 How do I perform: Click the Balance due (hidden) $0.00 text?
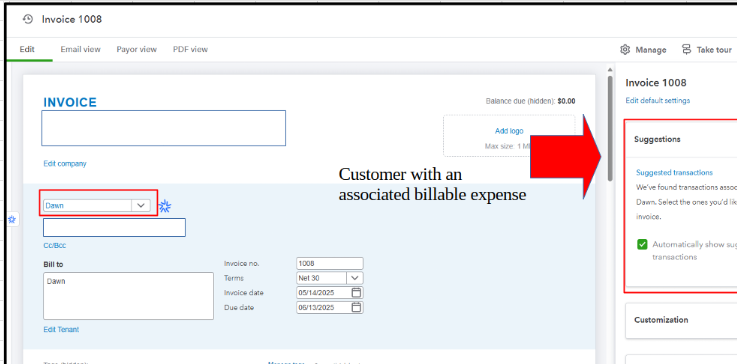[530, 101]
